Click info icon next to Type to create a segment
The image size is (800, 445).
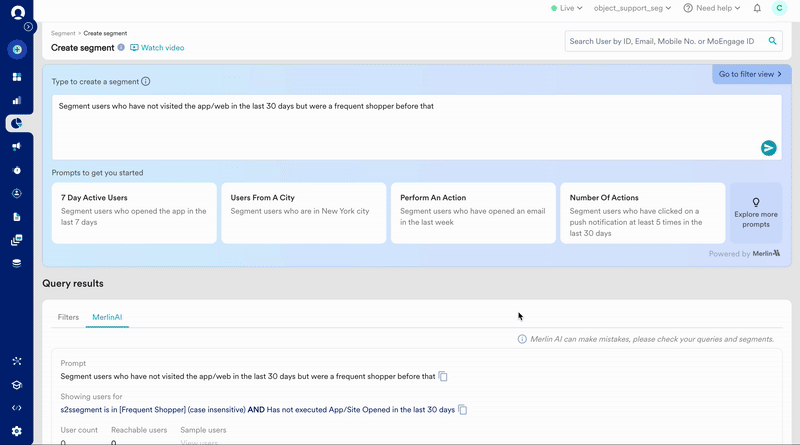(x=145, y=81)
